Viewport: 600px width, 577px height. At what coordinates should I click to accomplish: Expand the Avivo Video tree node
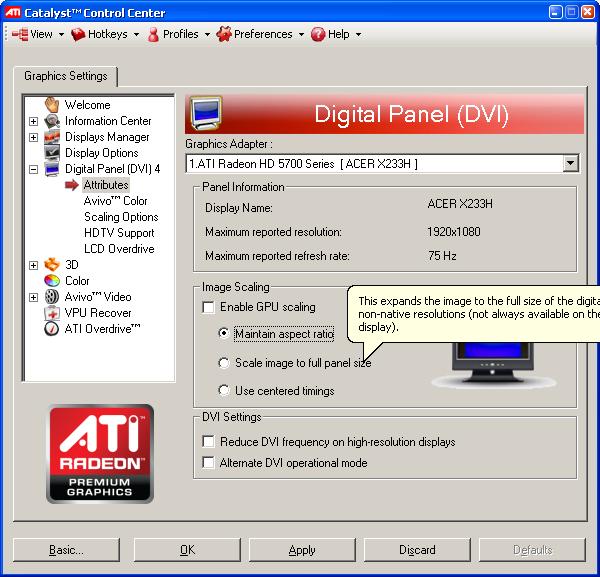[34, 297]
